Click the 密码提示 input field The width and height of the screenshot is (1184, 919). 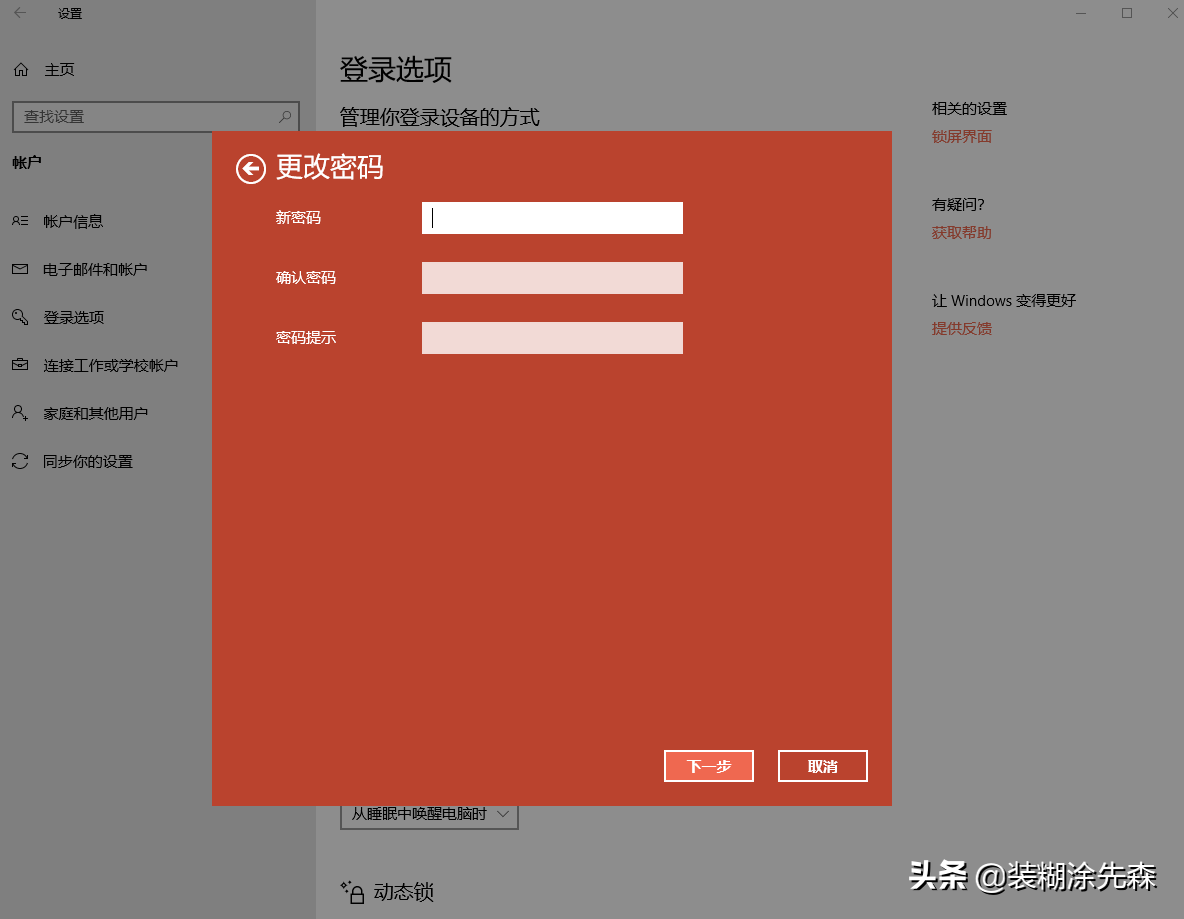click(552, 337)
